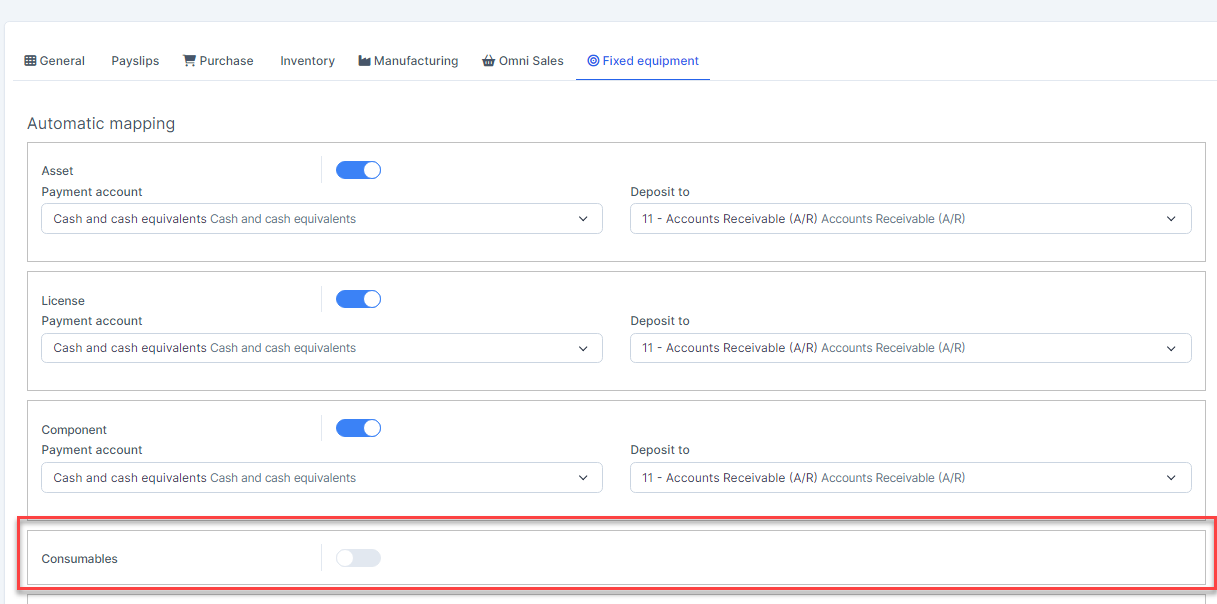Open License Payment account dropdown
Viewport: 1217px width, 604px height.
point(321,348)
